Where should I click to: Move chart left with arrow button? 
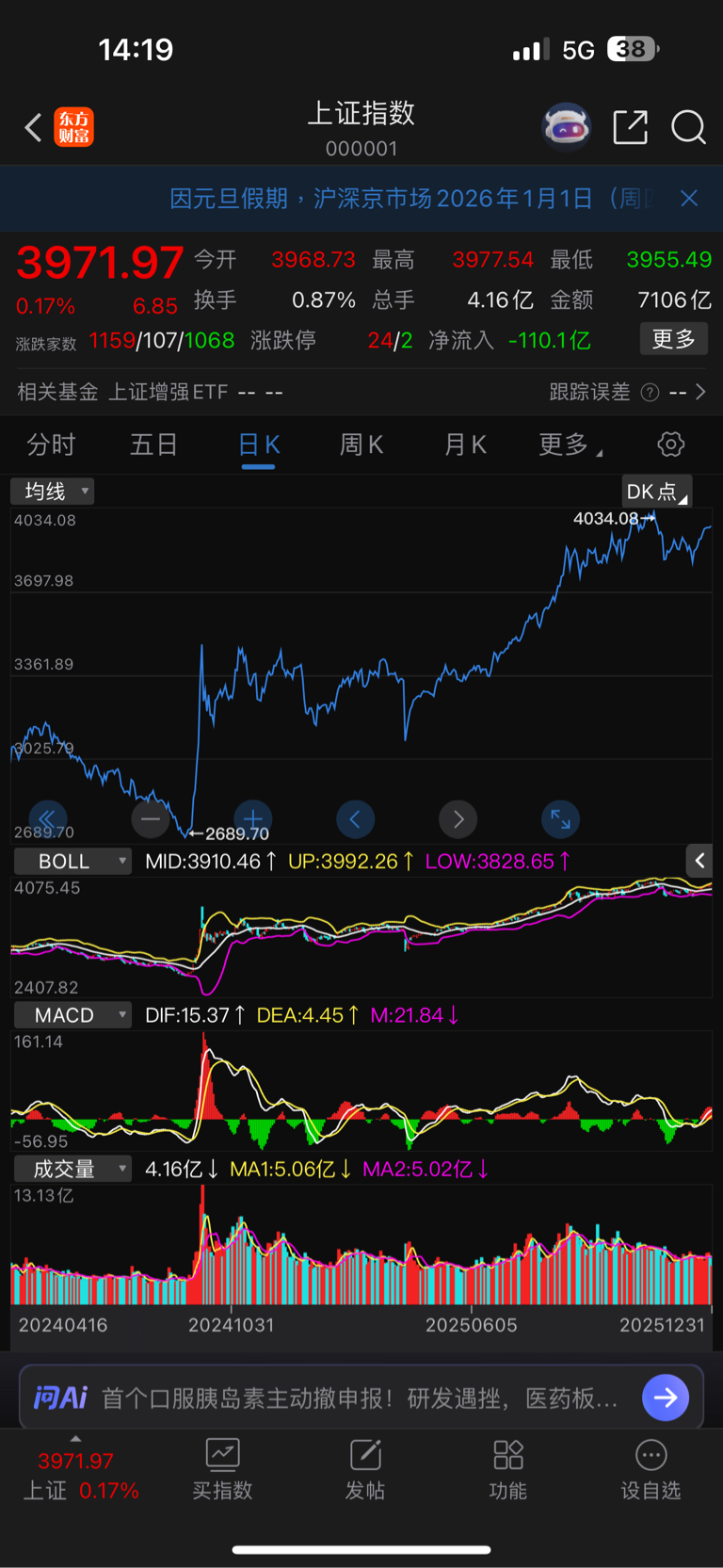click(355, 819)
